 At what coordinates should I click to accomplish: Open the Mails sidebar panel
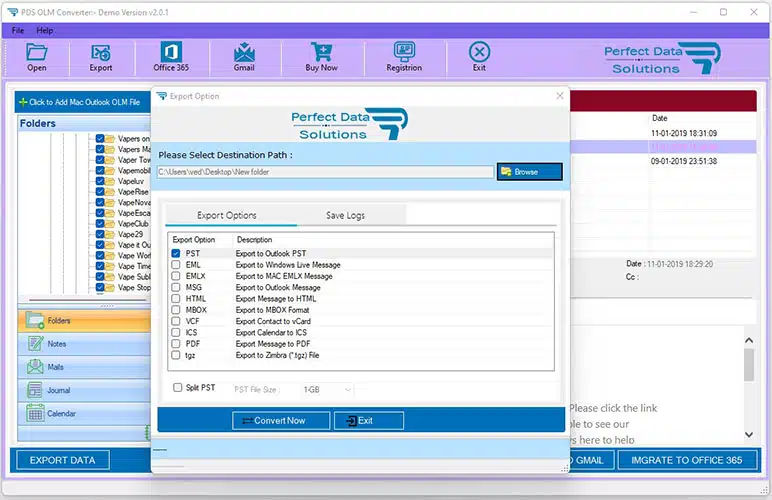point(84,367)
